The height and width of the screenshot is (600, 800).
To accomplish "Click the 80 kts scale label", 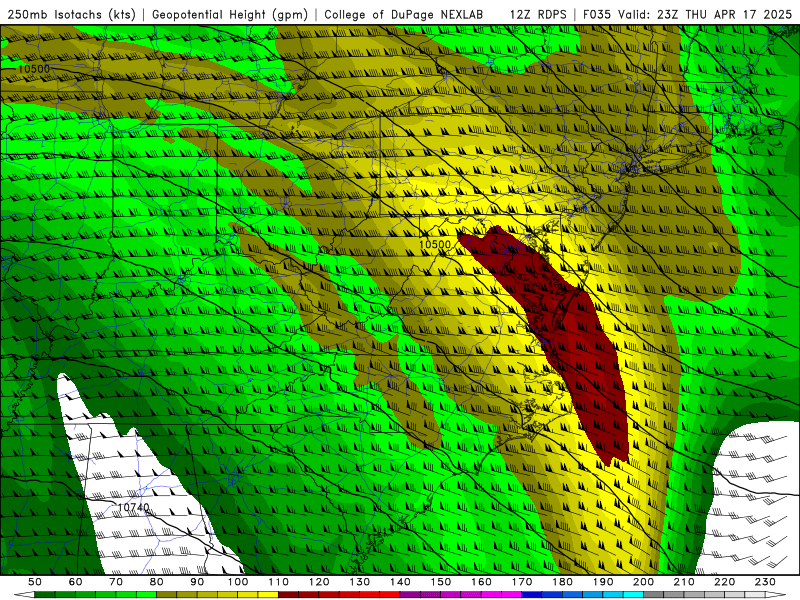I will [157, 582].
